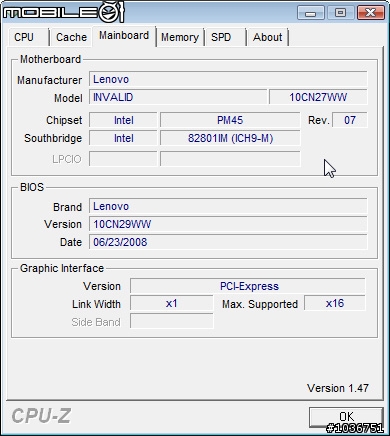Click the Version 1.47 label
The image size is (390, 436).
(338, 388)
